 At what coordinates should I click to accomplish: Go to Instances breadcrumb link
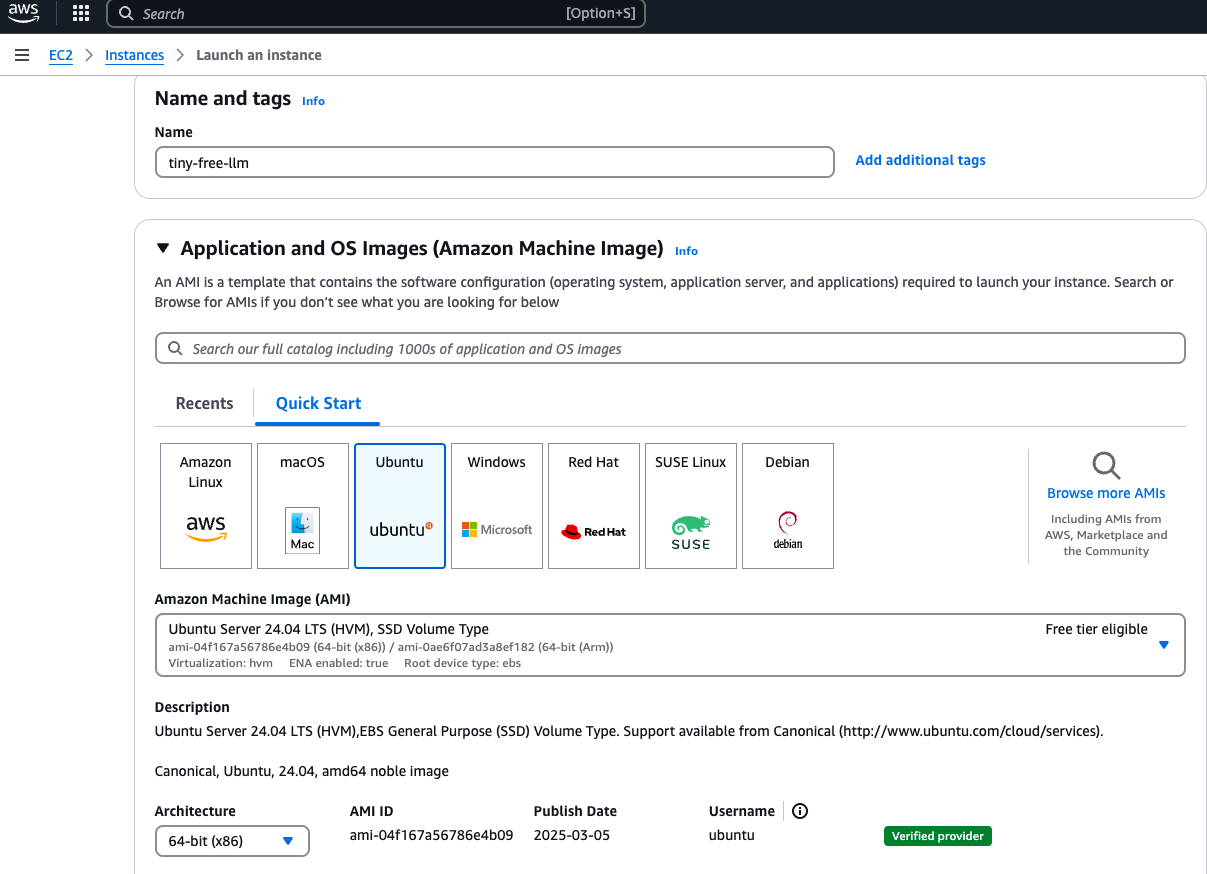[x=134, y=55]
